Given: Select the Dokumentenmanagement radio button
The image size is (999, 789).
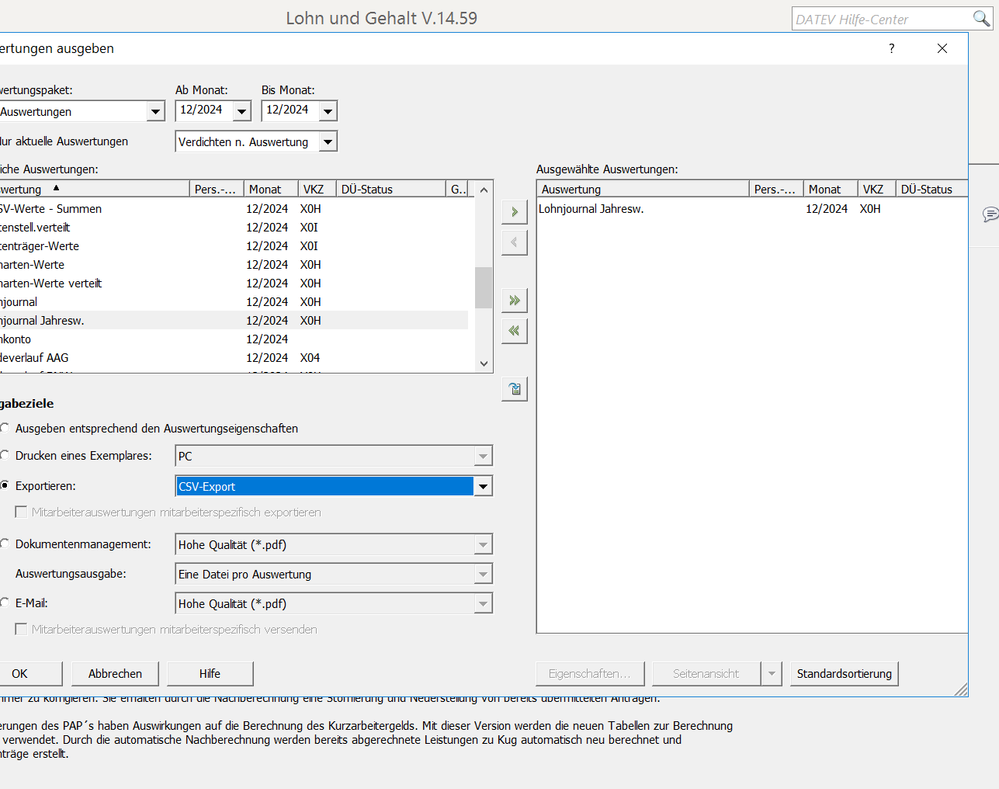Looking at the screenshot, I should (4, 544).
